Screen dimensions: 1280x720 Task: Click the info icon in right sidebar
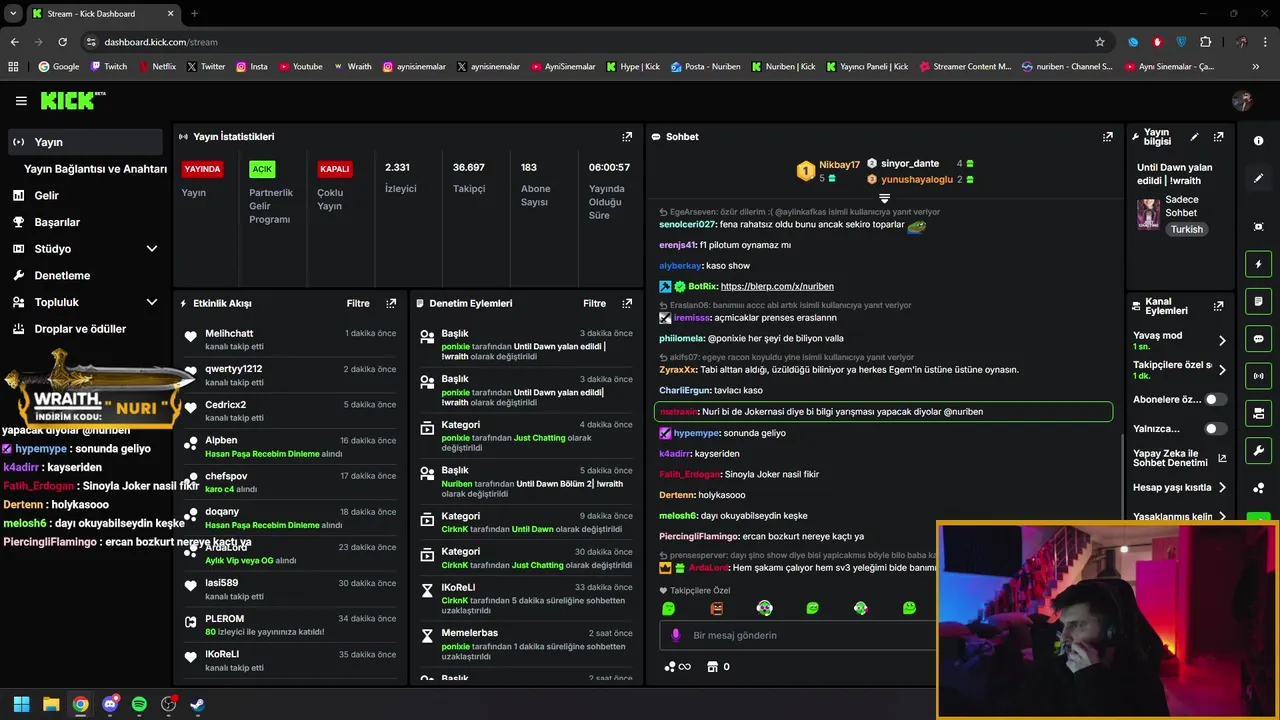(x=1259, y=141)
